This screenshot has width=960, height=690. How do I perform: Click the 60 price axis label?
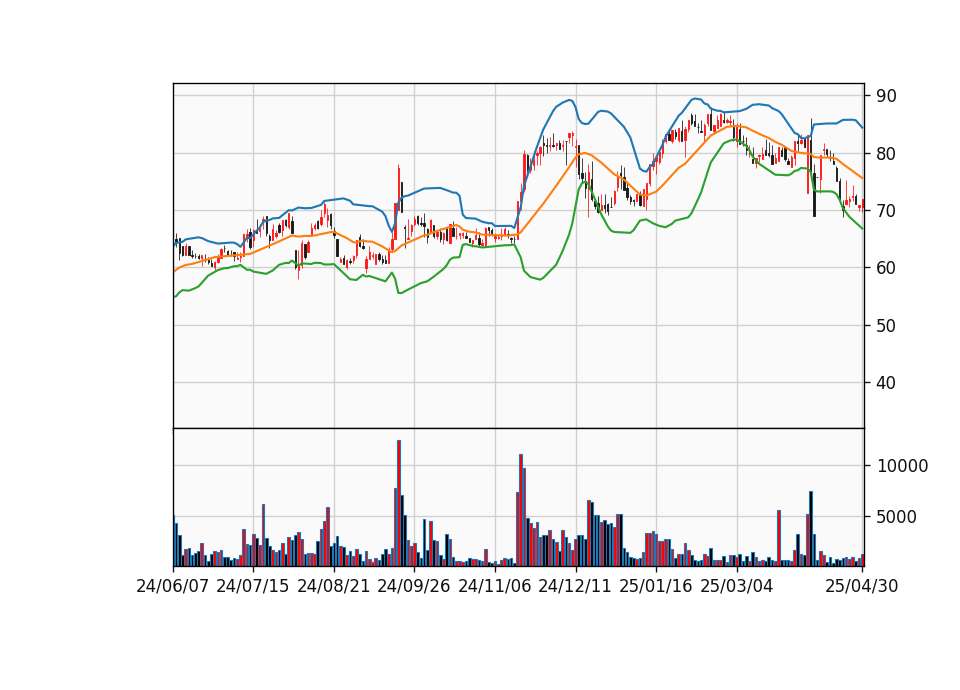pyautogui.click(x=886, y=268)
